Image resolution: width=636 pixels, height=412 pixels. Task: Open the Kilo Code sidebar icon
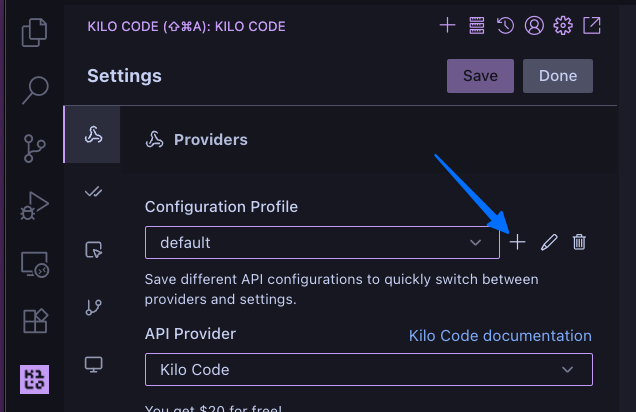35,380
